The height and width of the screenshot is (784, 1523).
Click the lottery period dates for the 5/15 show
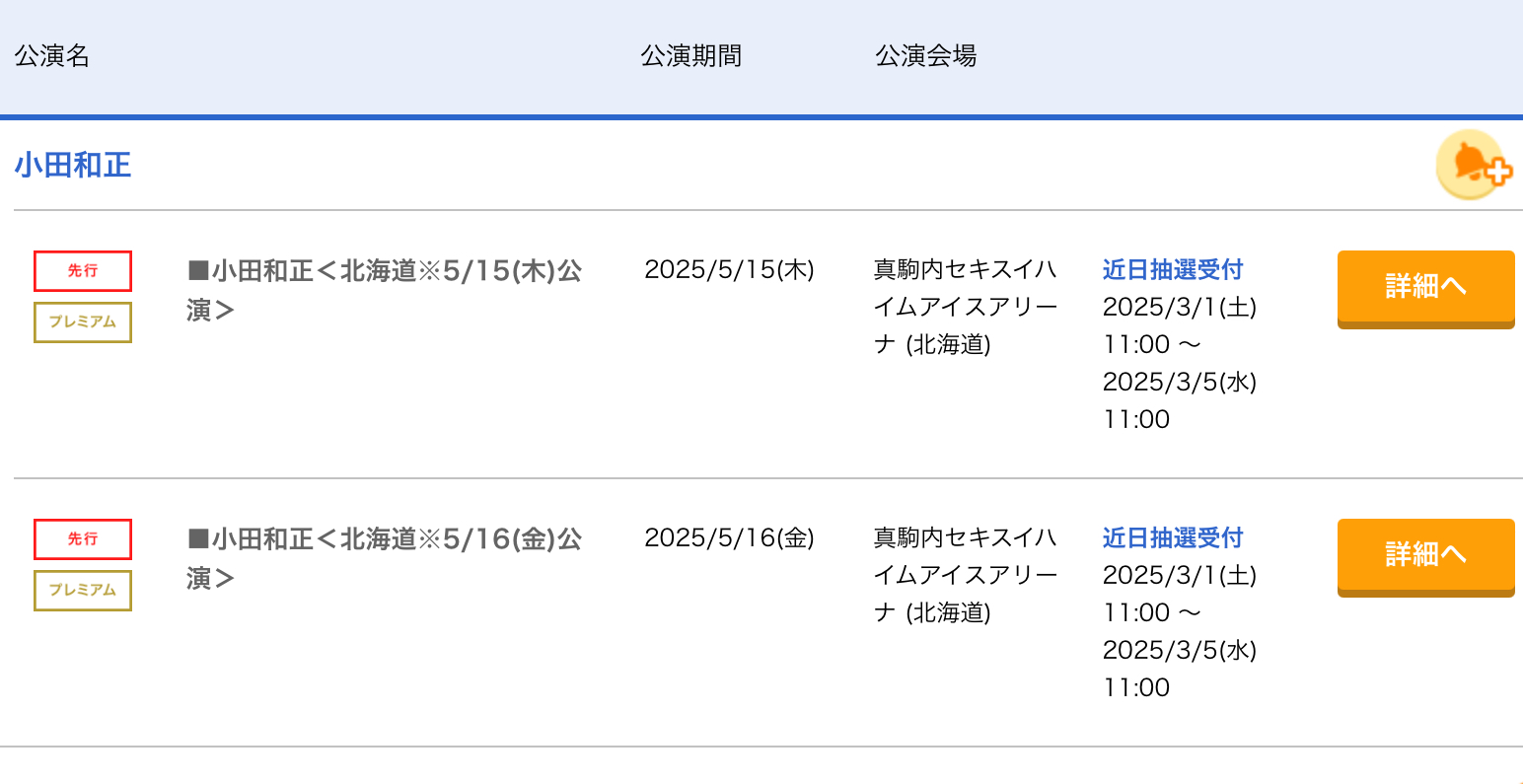coord(1179,363)
